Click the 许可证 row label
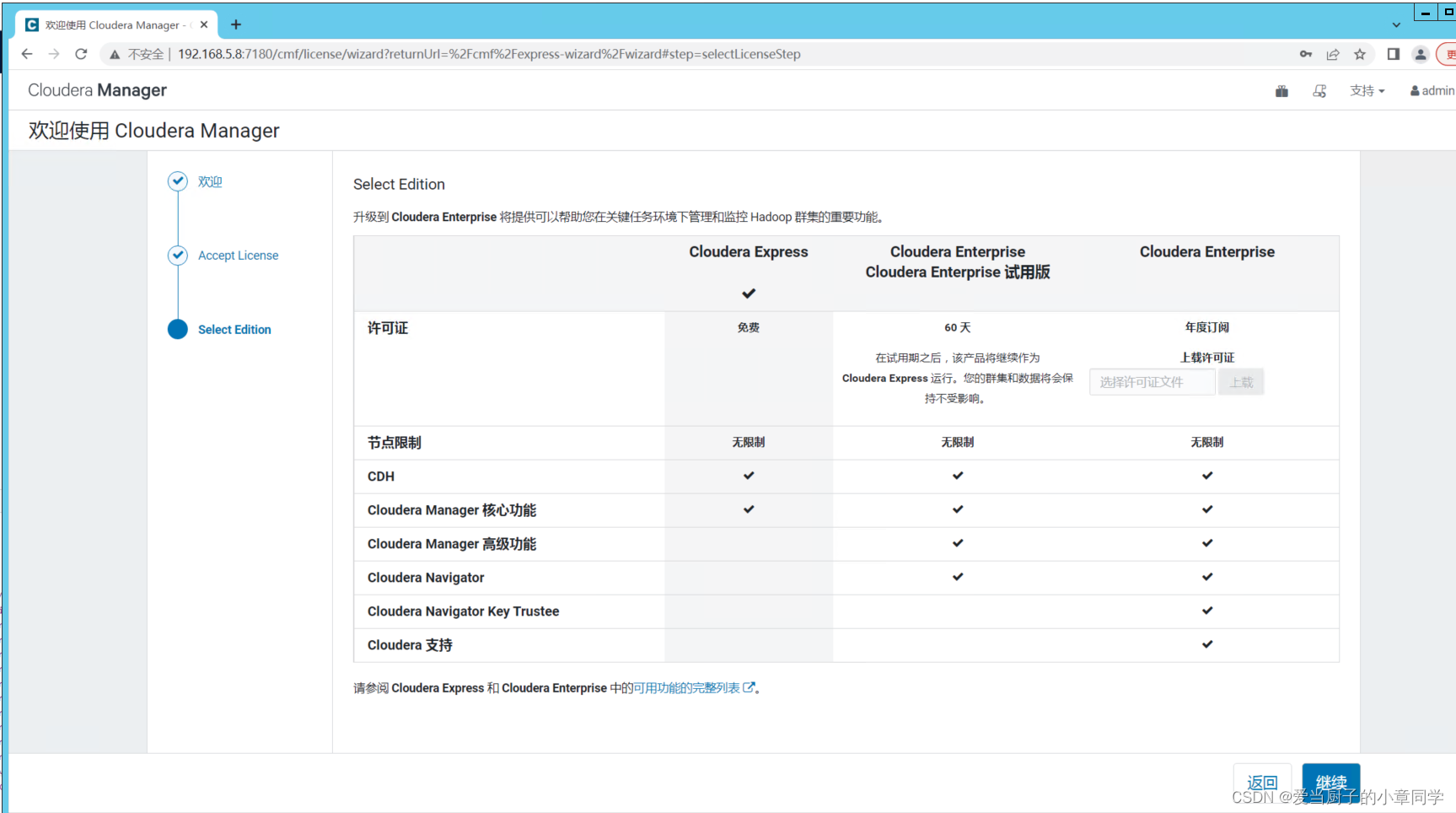This screenshot has width=1456, height=813. 388,328
